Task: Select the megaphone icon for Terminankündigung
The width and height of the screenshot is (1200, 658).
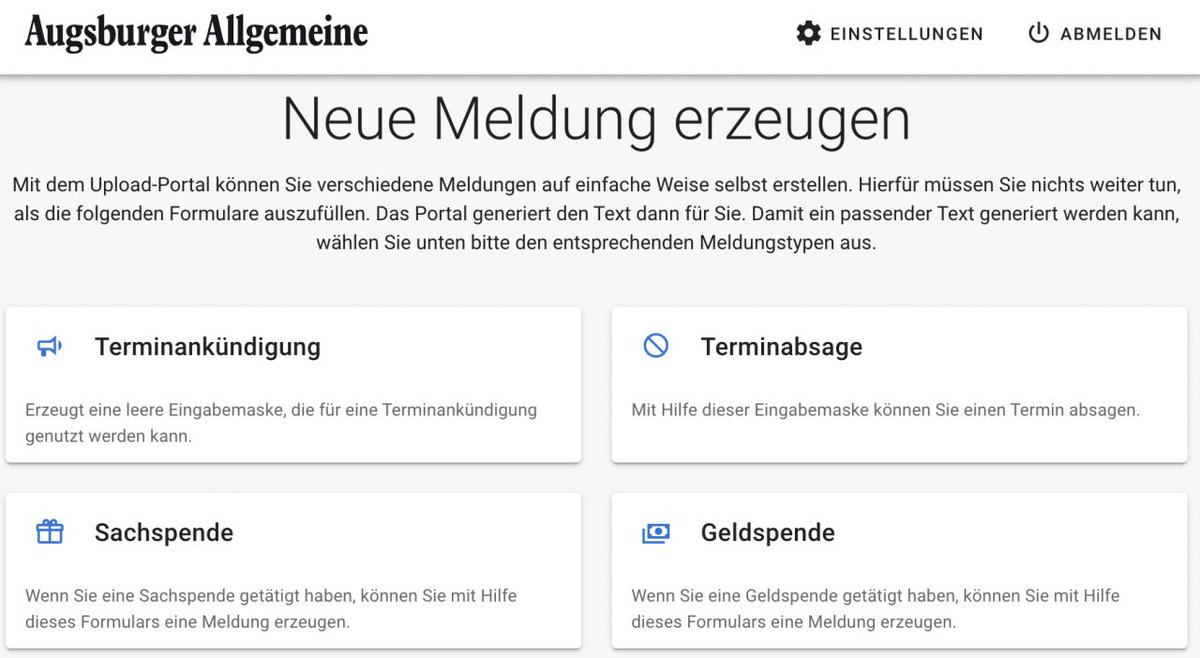Action: (x=46, y=346)
